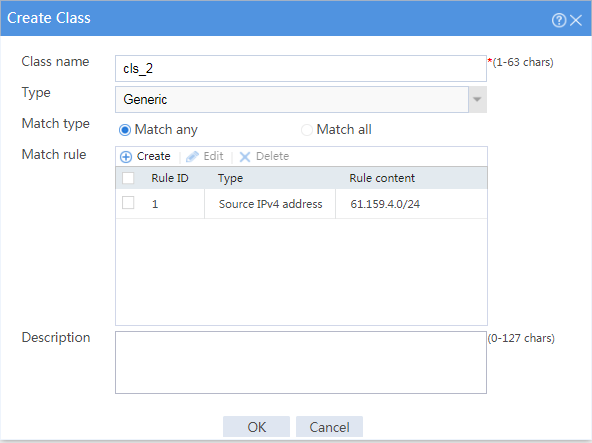Click the Rule content column header
The image size is (592, 443).
tap(382, 178)
